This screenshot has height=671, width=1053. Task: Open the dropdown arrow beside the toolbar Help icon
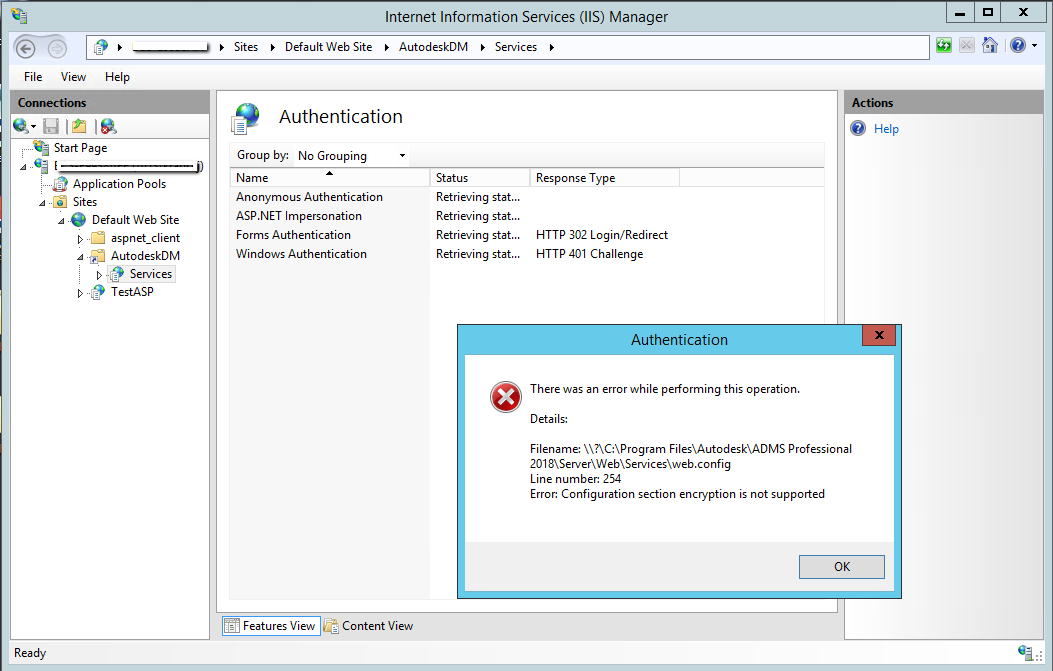coord(1034,46)
